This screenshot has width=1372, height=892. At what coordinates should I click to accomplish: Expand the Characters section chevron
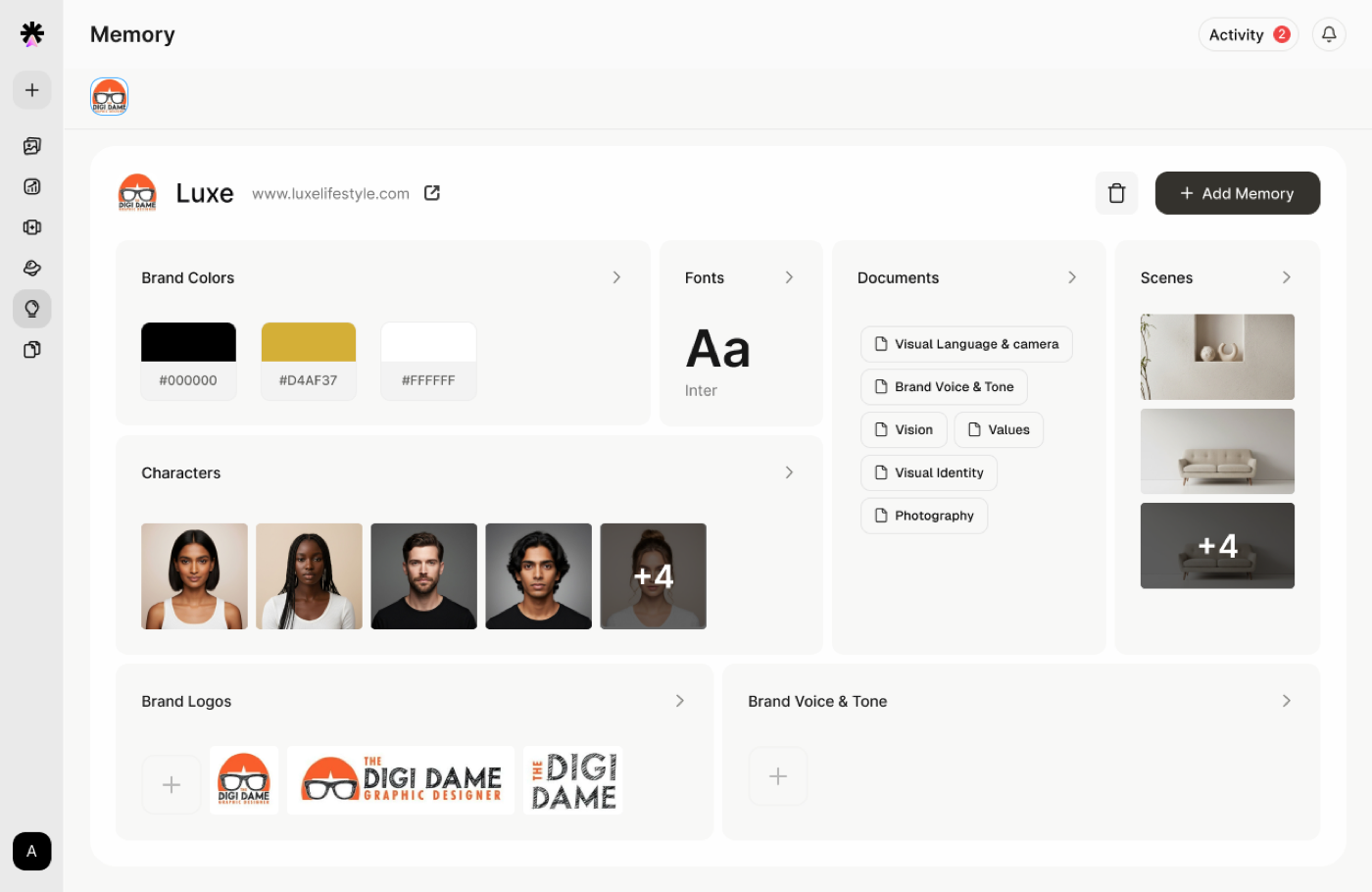789,472
